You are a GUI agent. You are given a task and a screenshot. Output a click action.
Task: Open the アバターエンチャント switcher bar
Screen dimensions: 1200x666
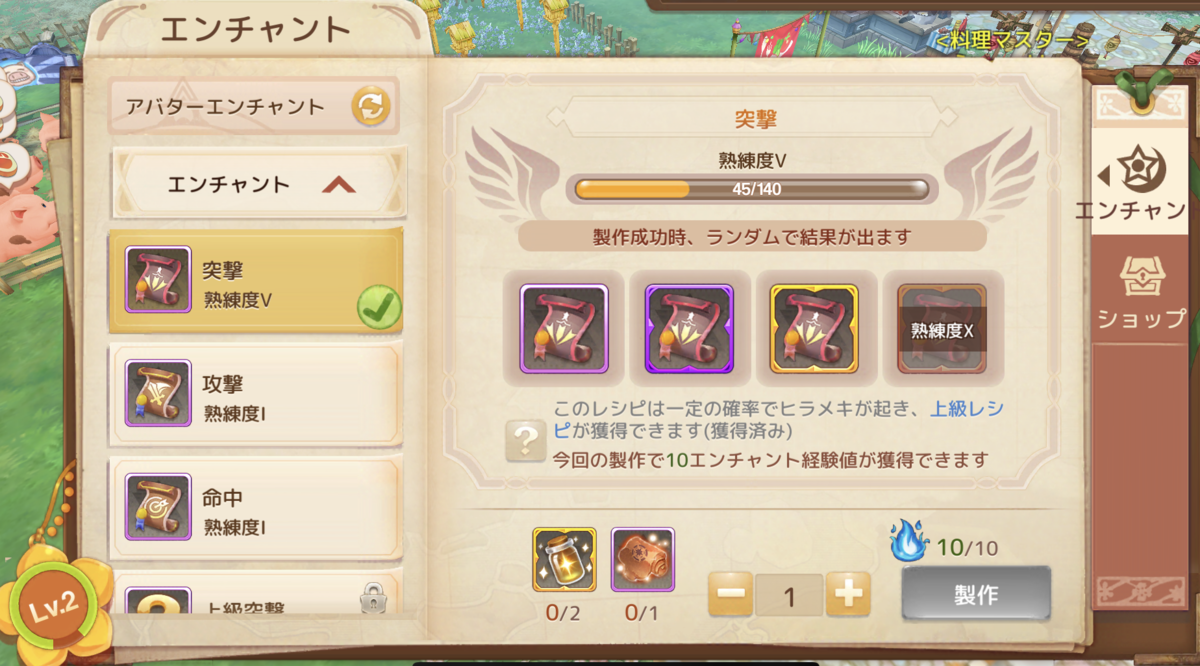click(254, 106)
